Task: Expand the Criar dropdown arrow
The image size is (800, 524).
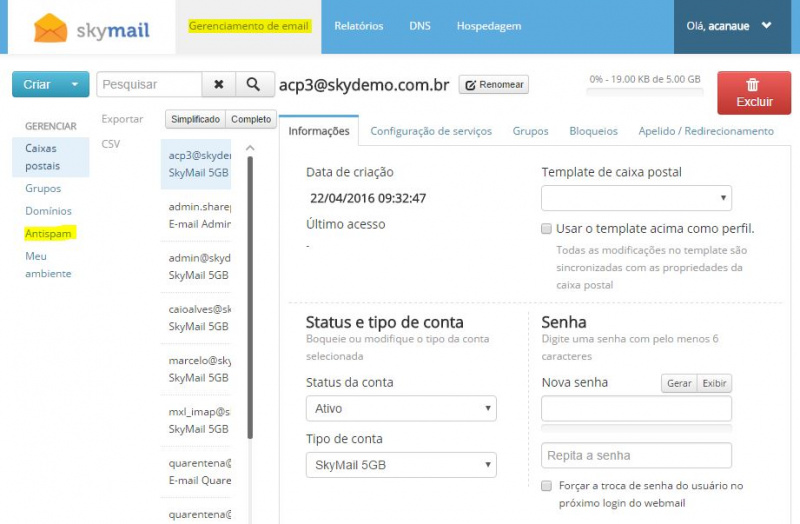Action: point(75,85)
